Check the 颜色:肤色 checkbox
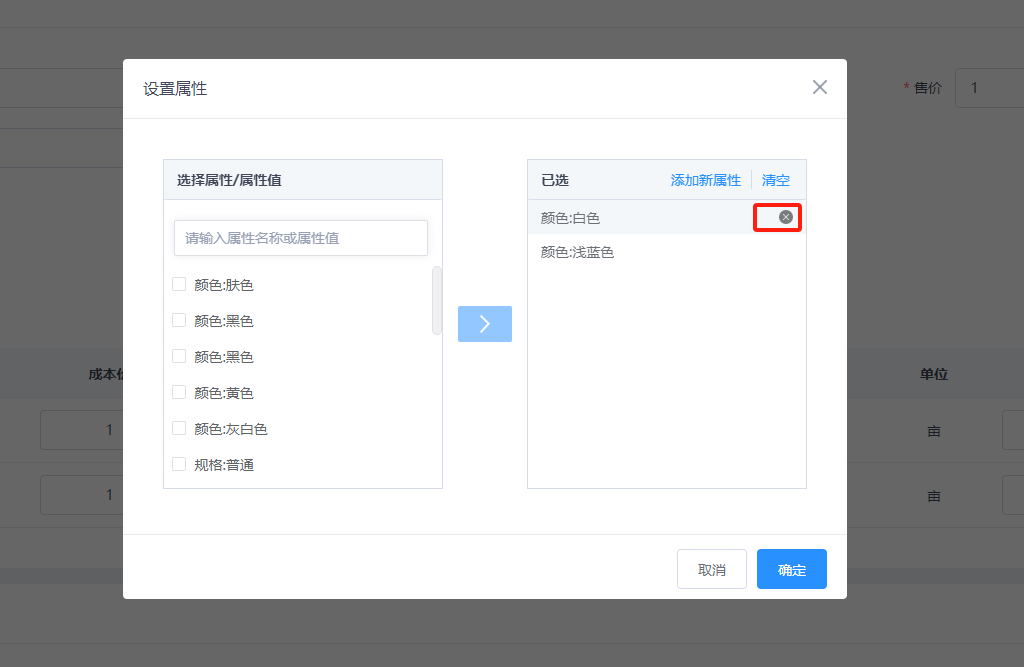 [179, 284]
